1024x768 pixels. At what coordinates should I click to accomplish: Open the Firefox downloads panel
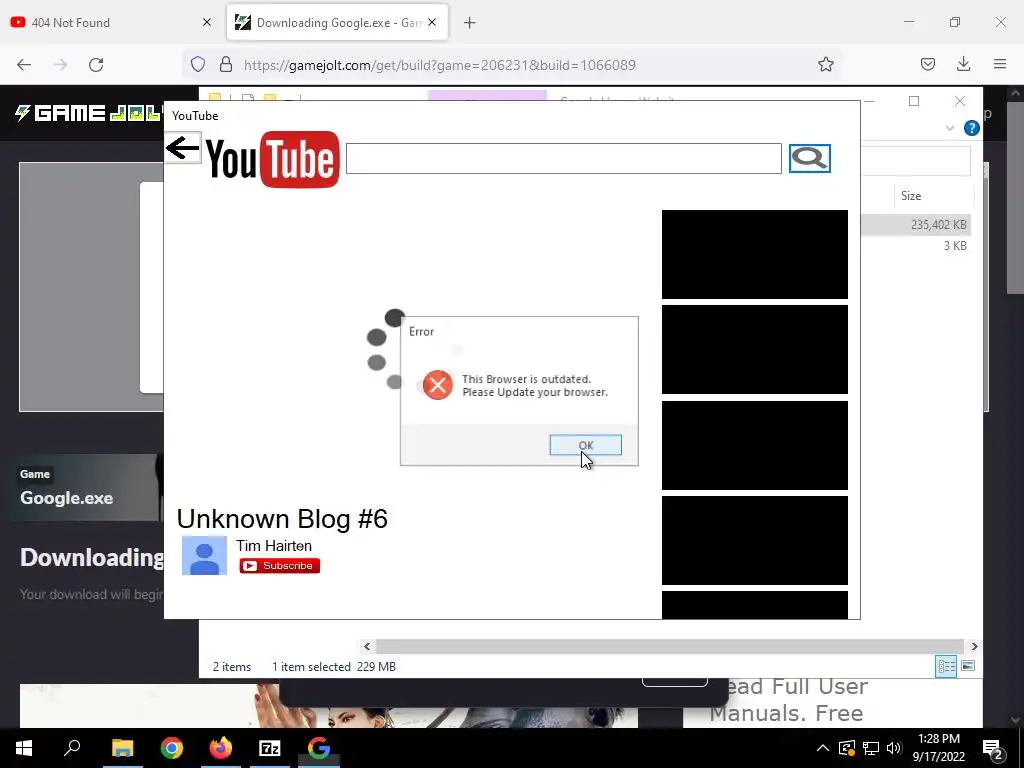963,64
